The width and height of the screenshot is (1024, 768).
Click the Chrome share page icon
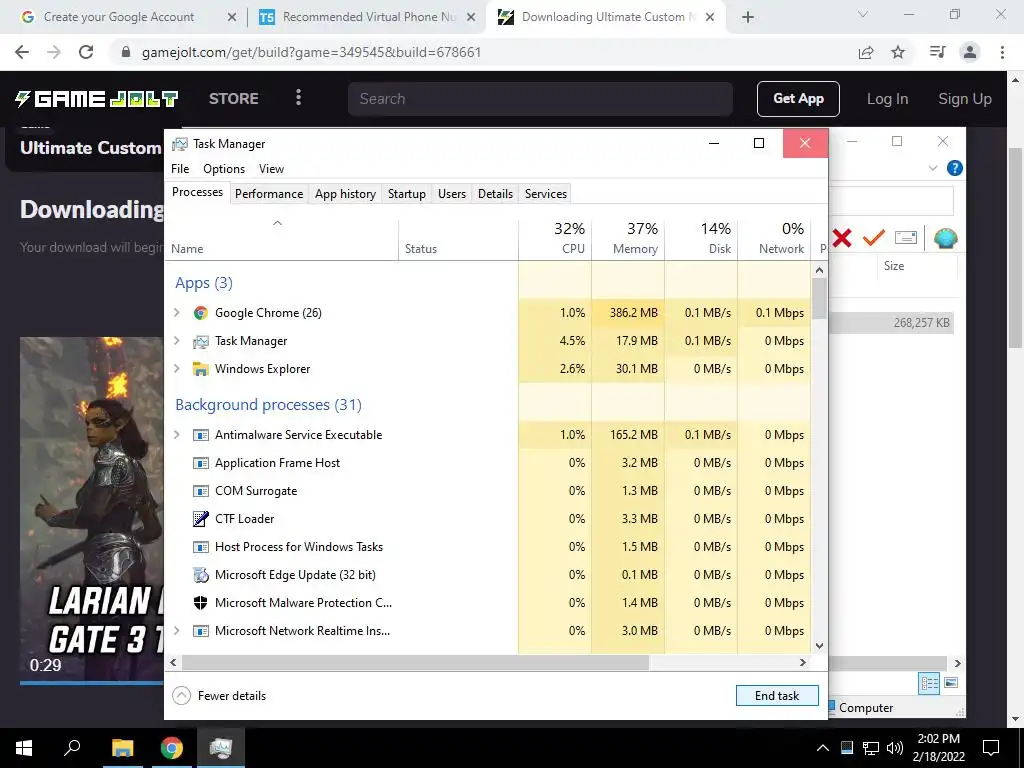pyautogui.click(x=866, y=52)
